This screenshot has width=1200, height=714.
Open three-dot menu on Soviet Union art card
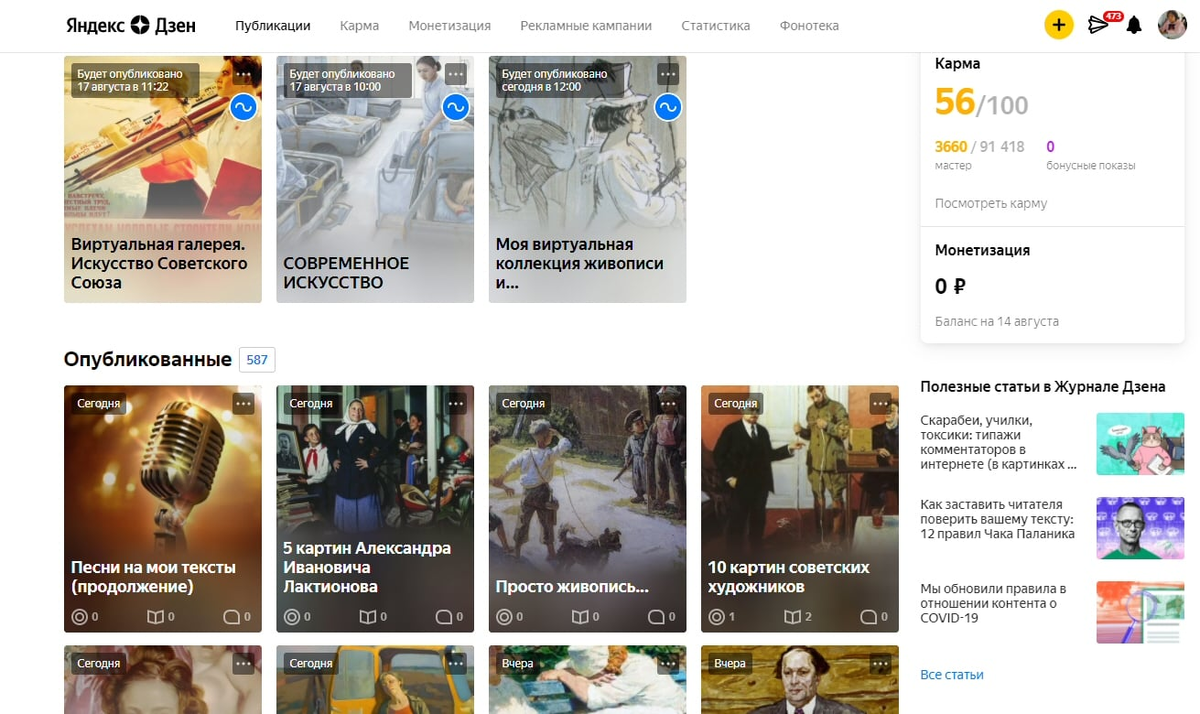244,74
